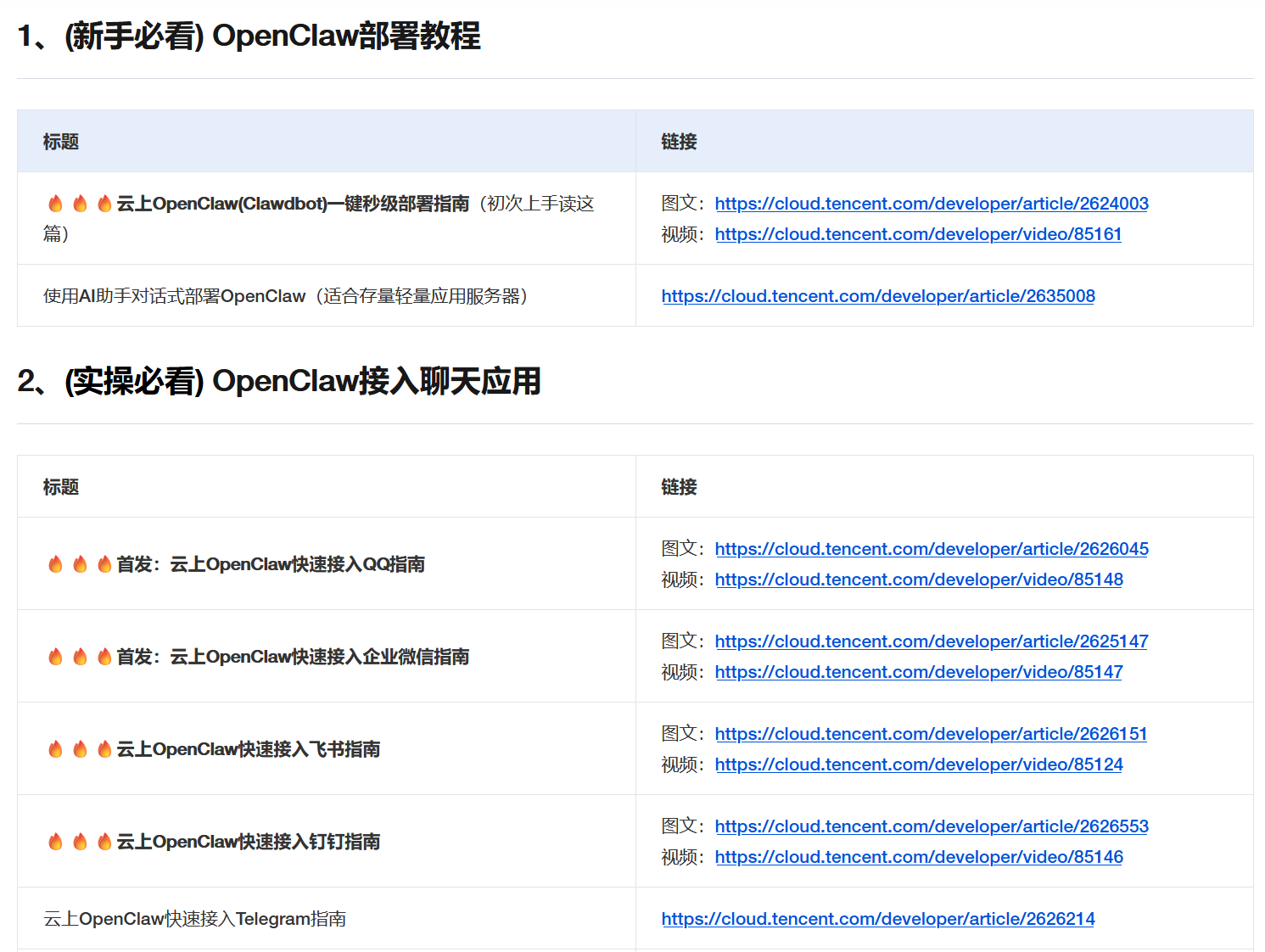The image size is (1265, 952).
Task: Open the 钉钉指南 video link 85146
Action: pyautogui.click(x=919, y=857)
